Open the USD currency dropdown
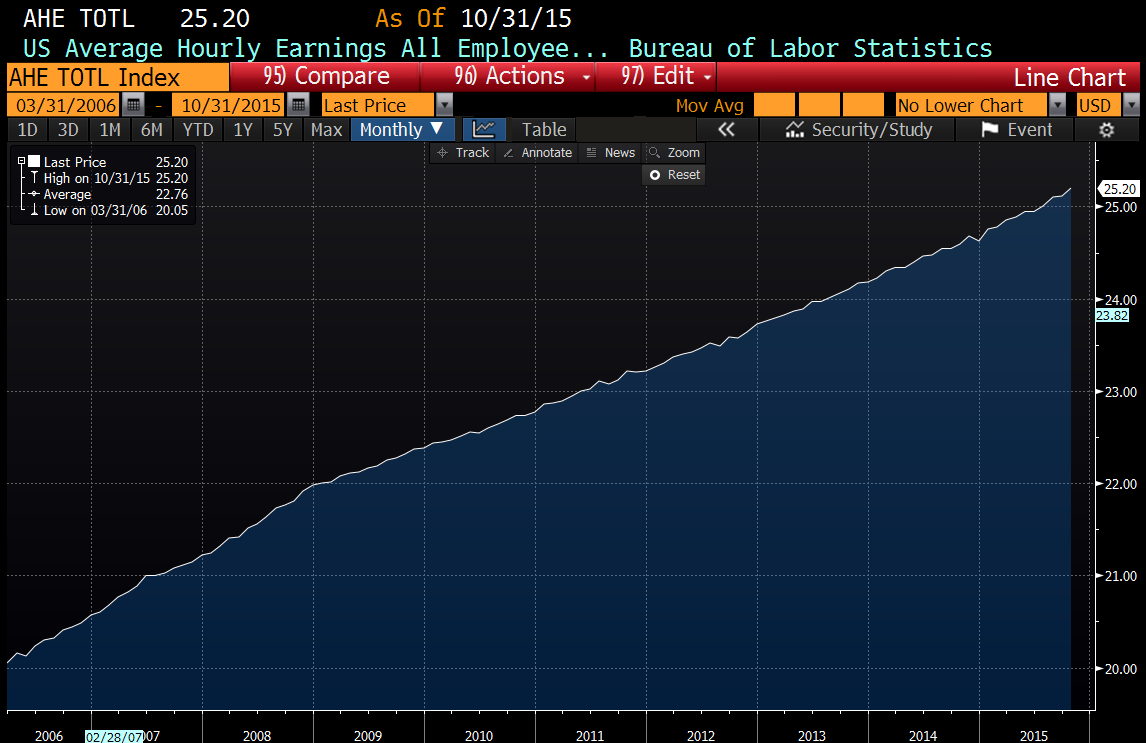This screenshot has width=1146, height=743. (1131, 105)
